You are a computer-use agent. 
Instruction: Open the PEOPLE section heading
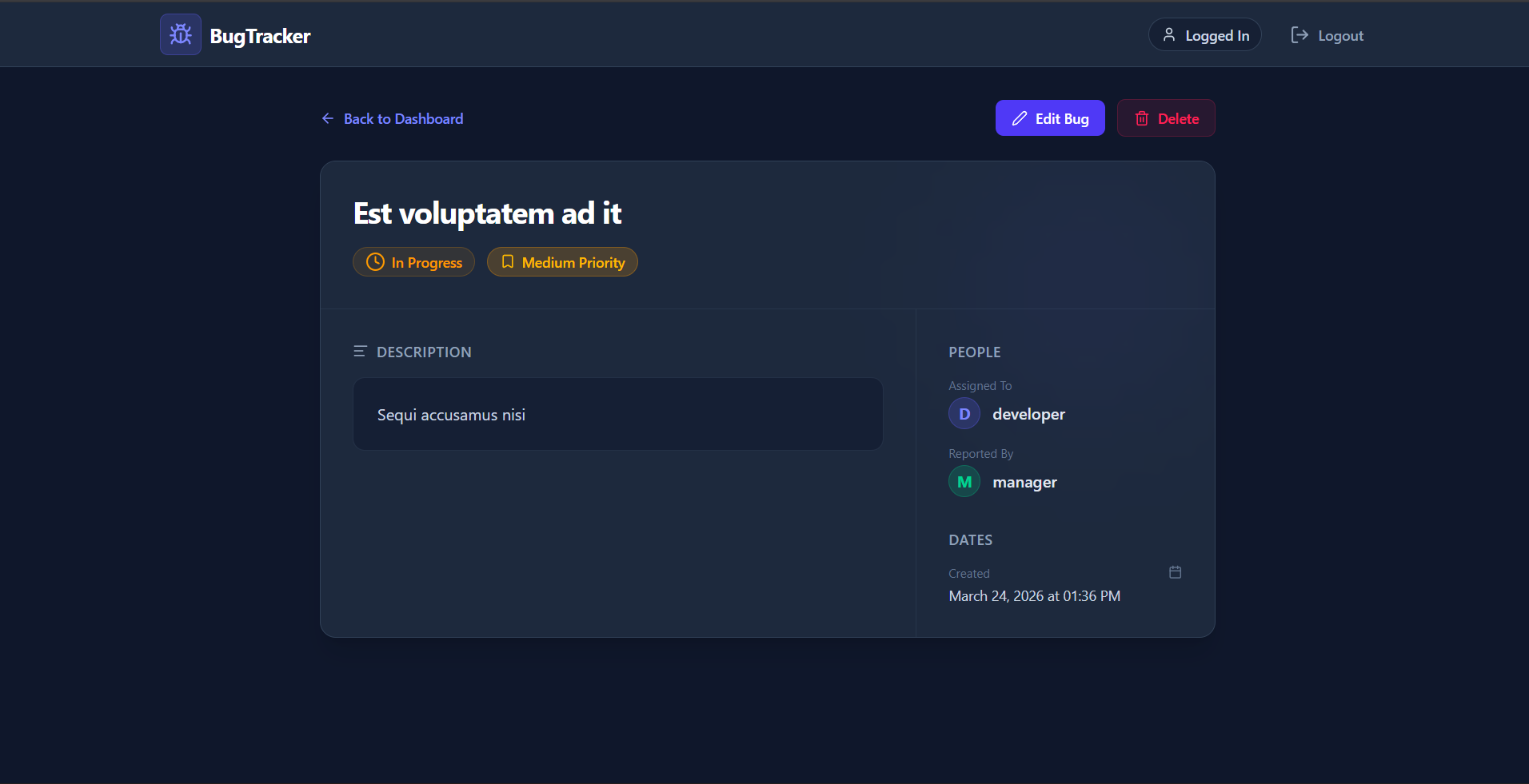click(x=975, y=352)
